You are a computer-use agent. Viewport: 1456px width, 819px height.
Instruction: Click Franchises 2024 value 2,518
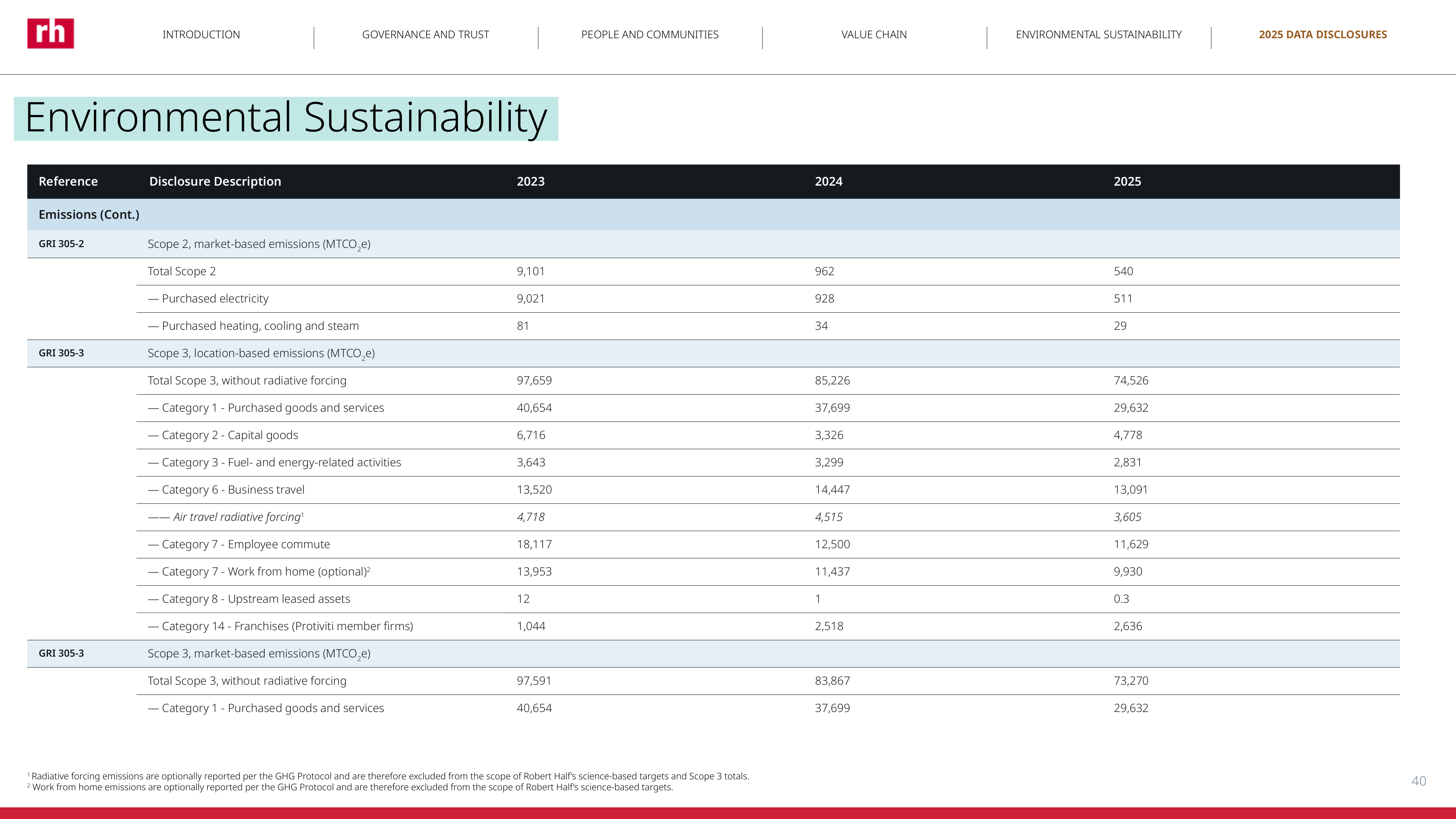[828, 626]
